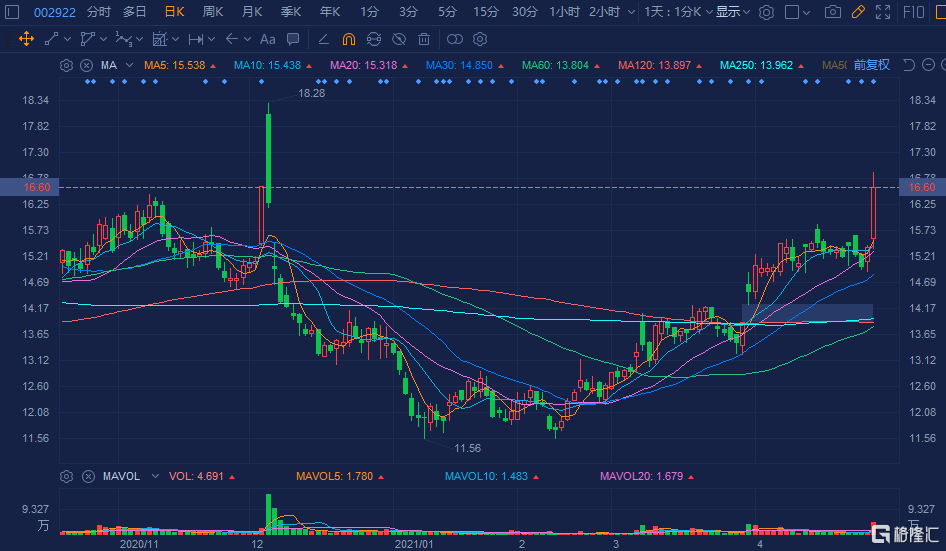
Task: Expand polygon tool options arrow
Action: click(x=104, y=39)
